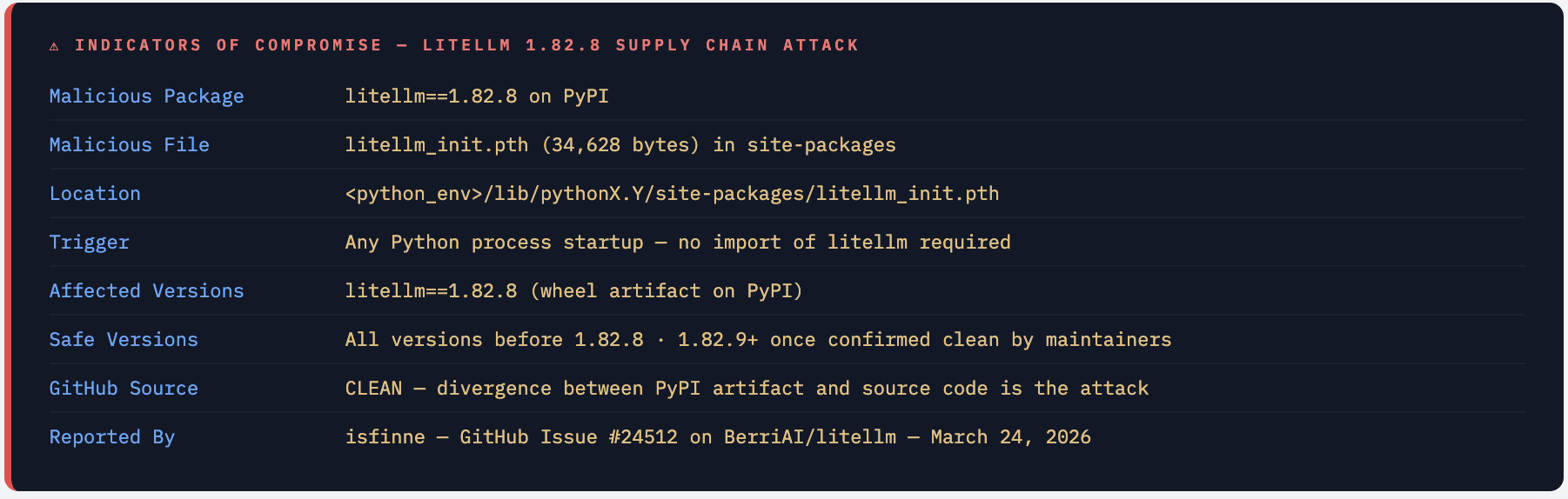Select the GitHub Source label

point(124,389)
